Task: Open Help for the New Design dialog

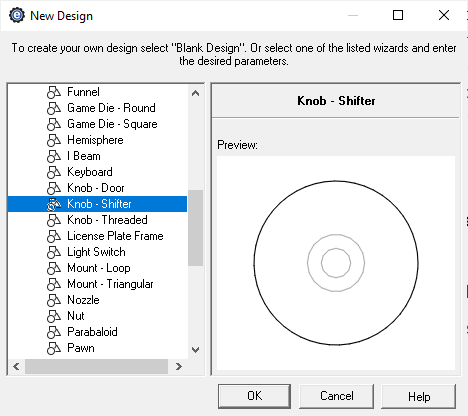Action: (419, 396)
